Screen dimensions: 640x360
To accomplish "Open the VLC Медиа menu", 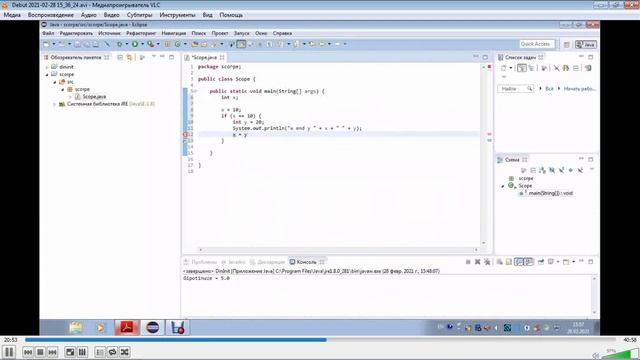I will coord(12,15).
